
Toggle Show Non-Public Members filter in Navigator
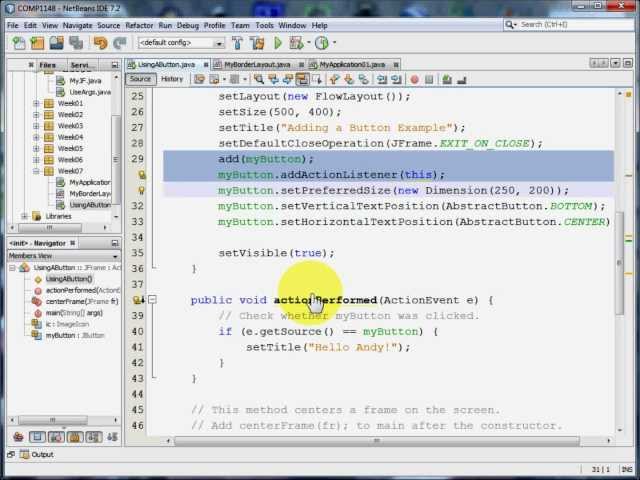pos(75,437)
